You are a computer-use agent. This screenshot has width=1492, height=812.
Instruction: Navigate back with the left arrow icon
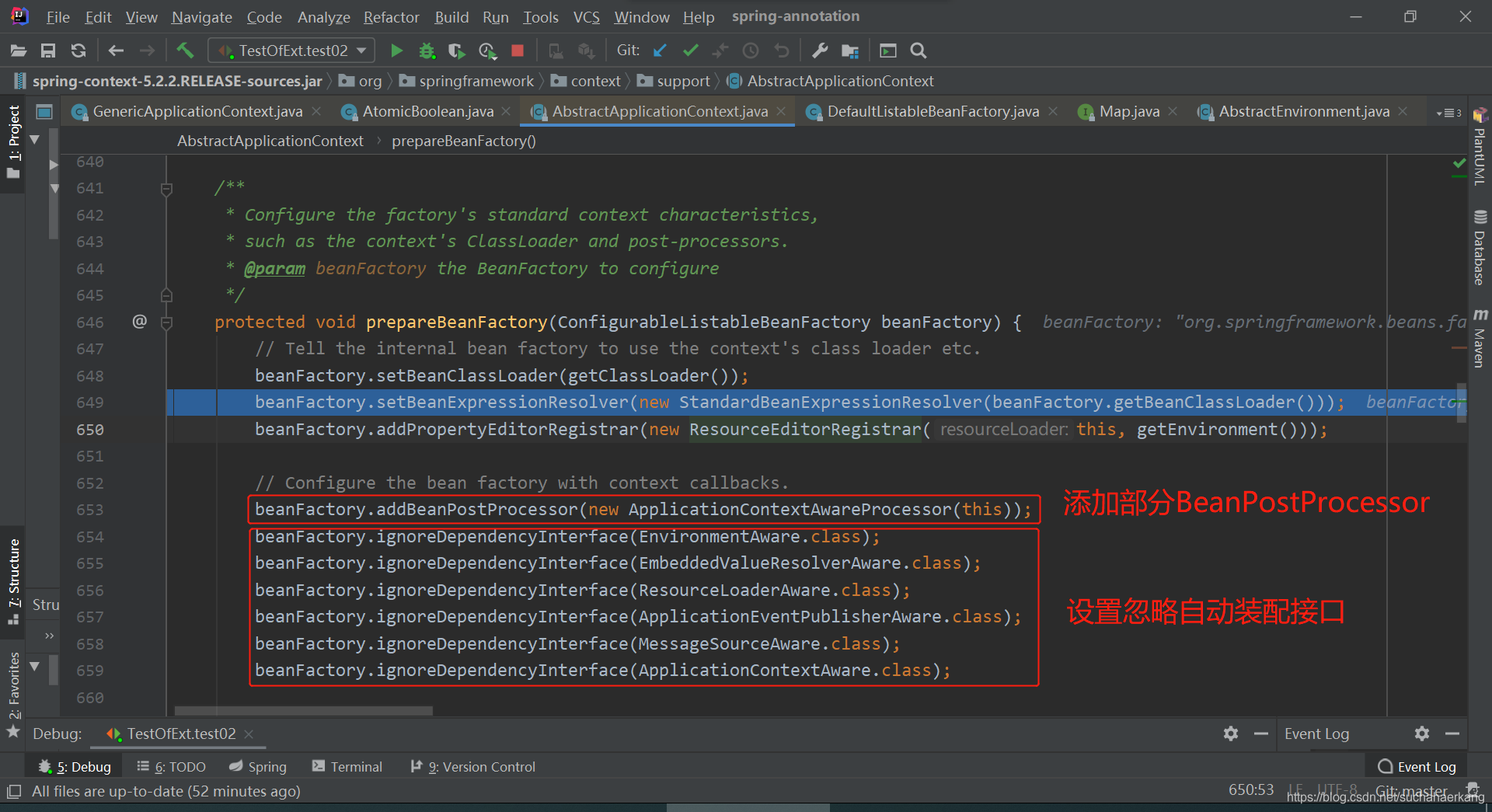click(x=117, y=51)
